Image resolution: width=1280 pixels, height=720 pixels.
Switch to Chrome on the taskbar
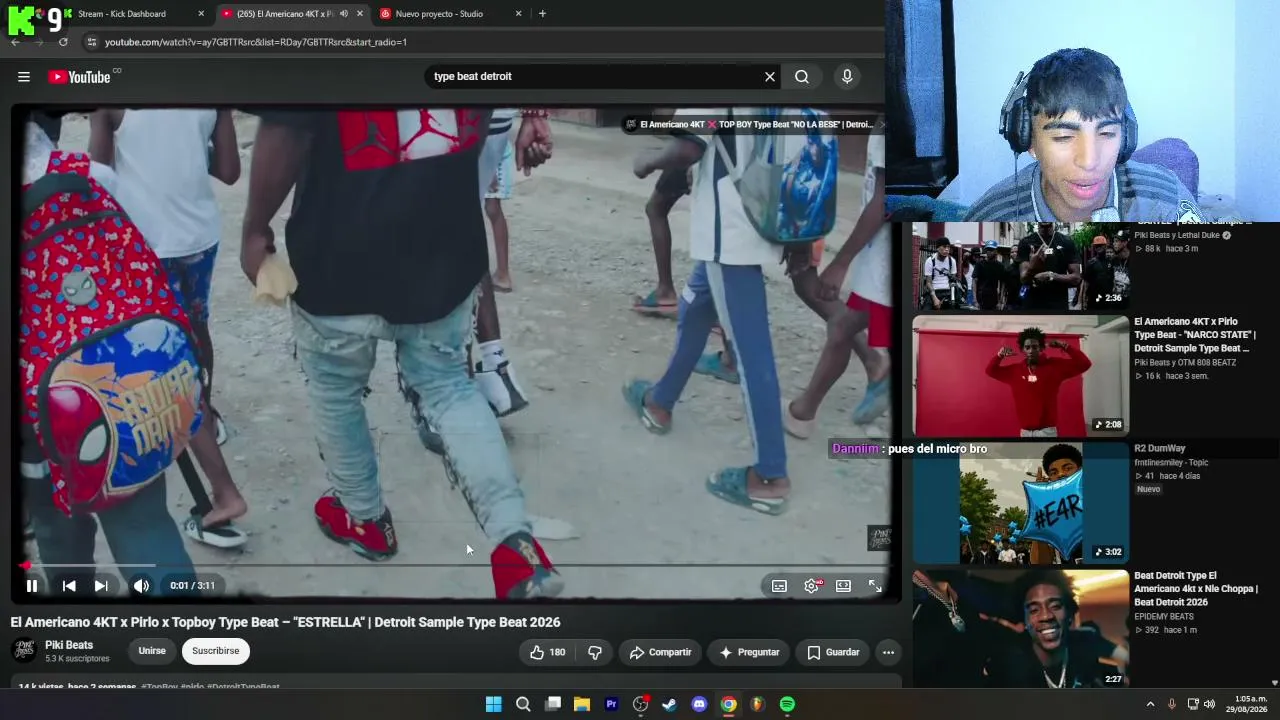pos(729,704)
